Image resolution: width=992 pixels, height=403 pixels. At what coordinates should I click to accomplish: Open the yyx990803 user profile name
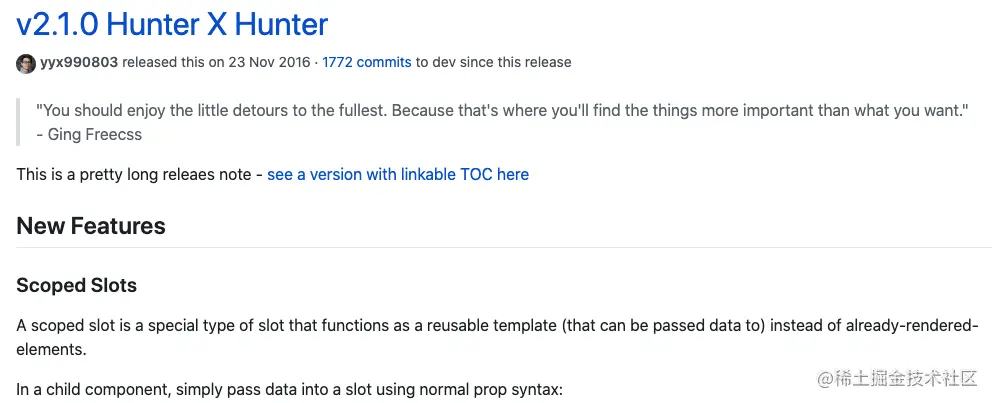(x=79, y=63)
